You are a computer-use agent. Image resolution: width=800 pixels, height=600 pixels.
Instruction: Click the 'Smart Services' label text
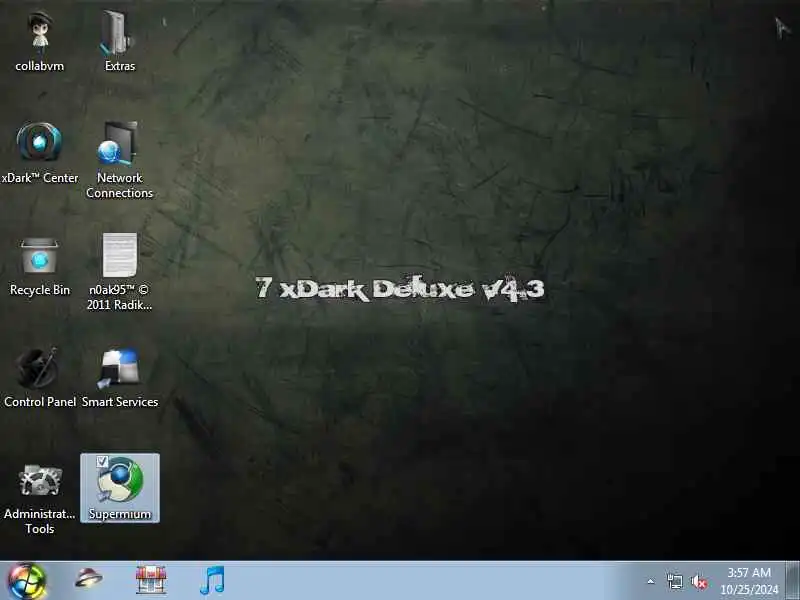(120, 402)
